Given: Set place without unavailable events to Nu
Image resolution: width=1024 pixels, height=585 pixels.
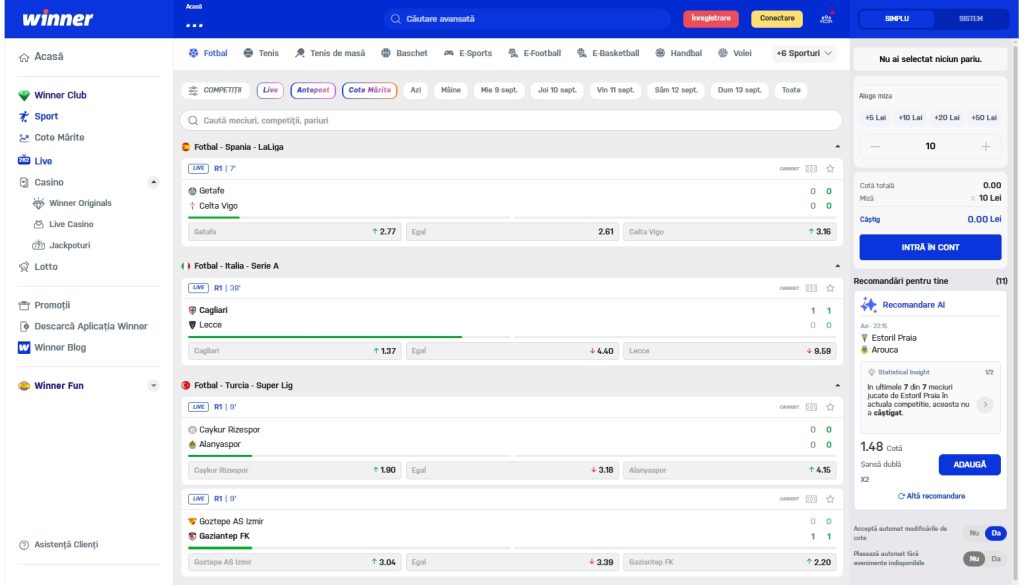Looking at the screenshot, I should pos(974,559).
